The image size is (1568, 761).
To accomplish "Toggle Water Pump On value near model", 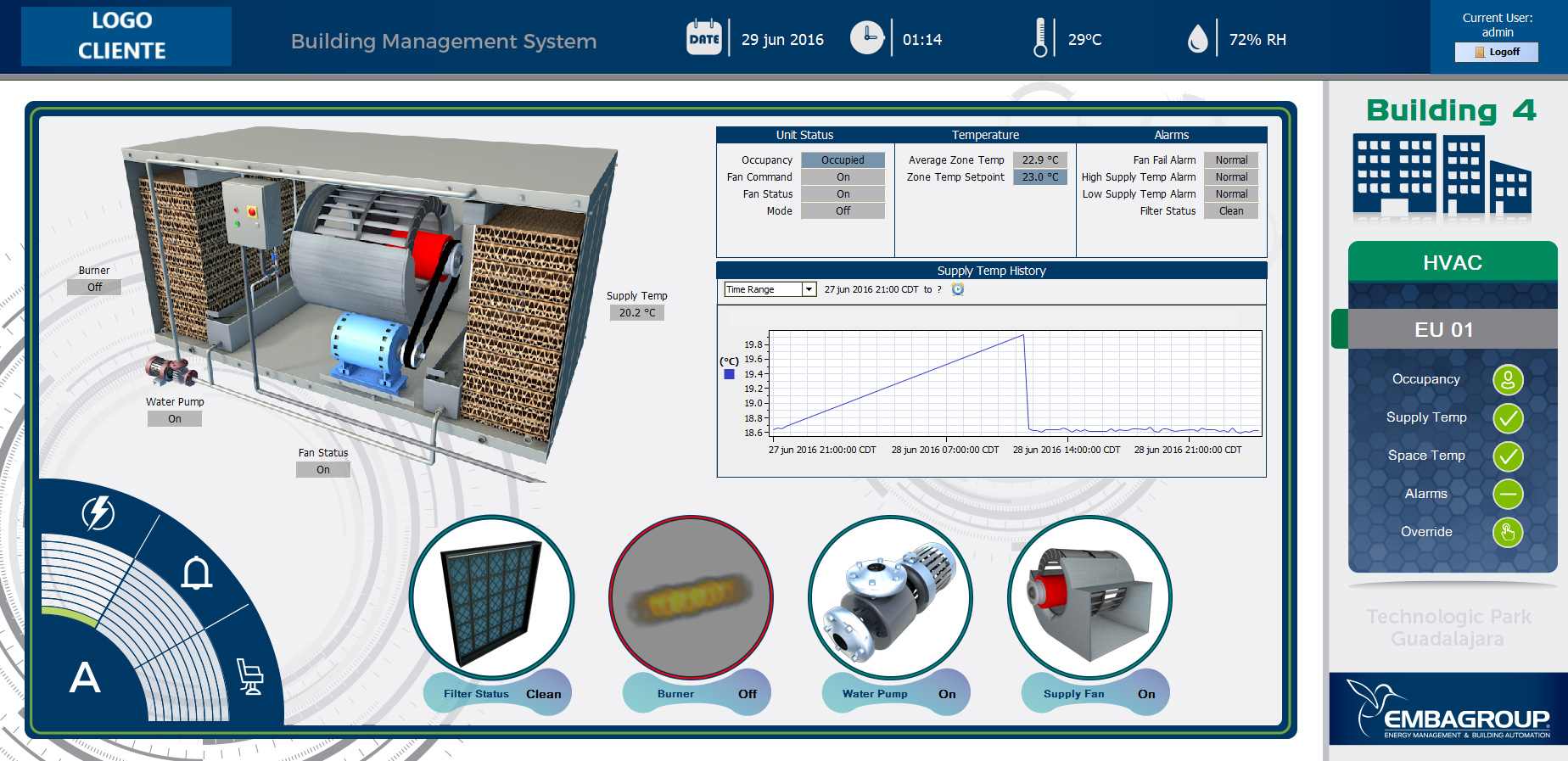I will [x=175, y=419].
